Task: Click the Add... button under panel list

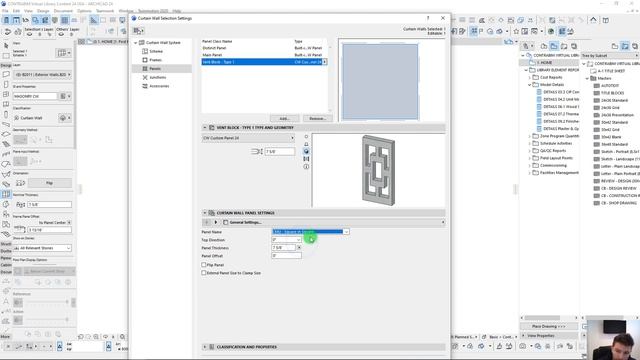Action: pos(284,118)
